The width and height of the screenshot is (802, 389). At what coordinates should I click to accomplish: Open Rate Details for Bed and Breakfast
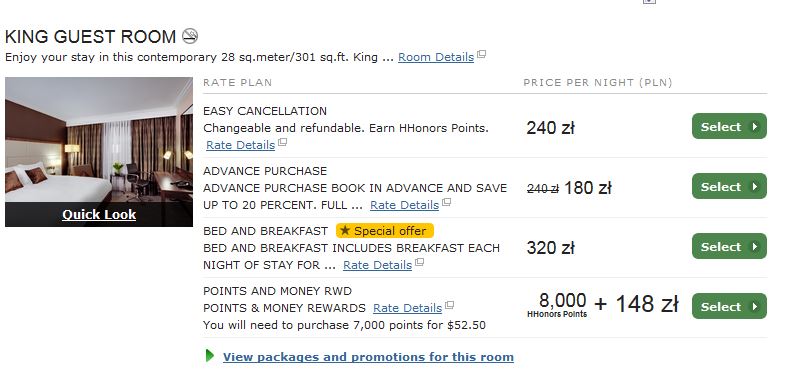click(377, 265)
